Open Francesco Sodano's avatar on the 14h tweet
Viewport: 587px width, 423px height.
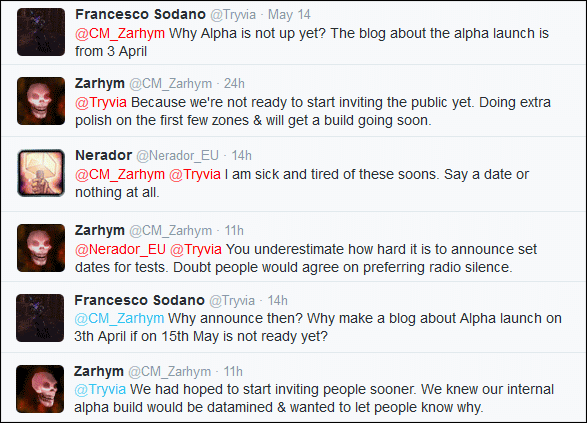pyautogui.click(x=40, y=318)
